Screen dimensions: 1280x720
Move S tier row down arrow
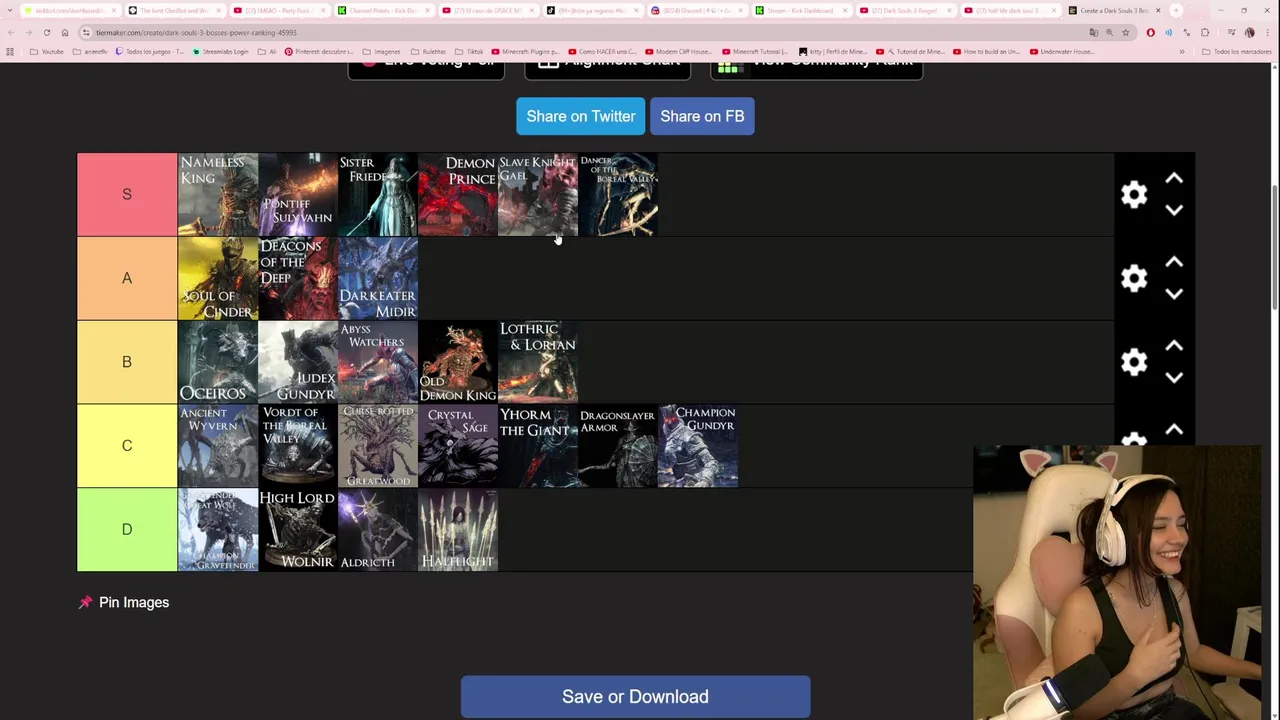click(x=1174, y=210)
